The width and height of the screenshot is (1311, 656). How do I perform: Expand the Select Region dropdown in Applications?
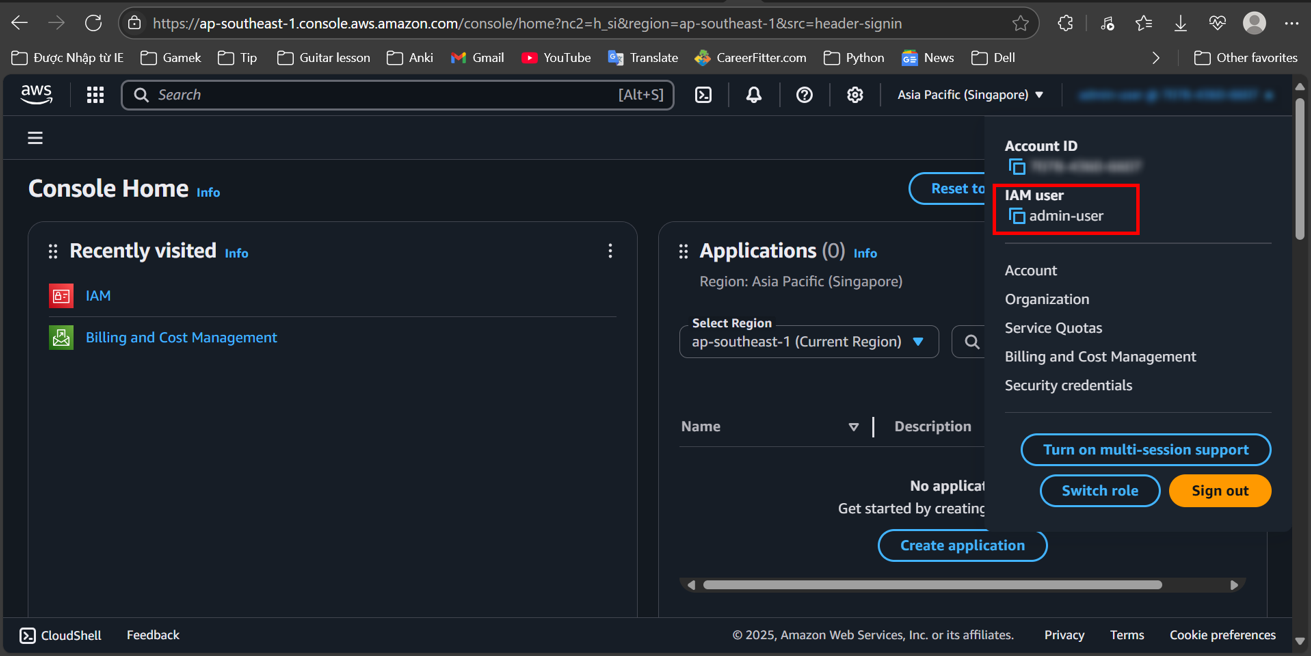click(x=808, y=341)
